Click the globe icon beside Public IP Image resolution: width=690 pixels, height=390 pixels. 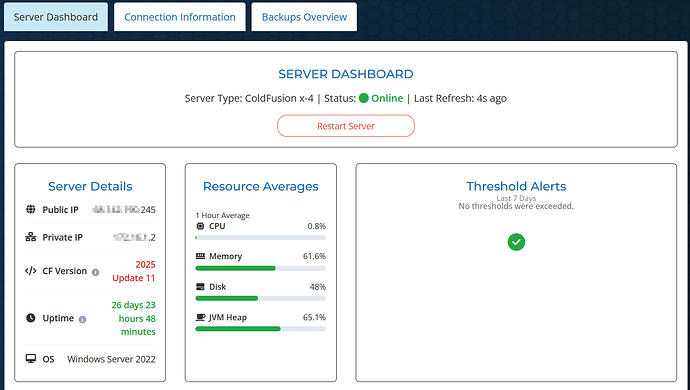pyautogui.click(x=30, y=210)
